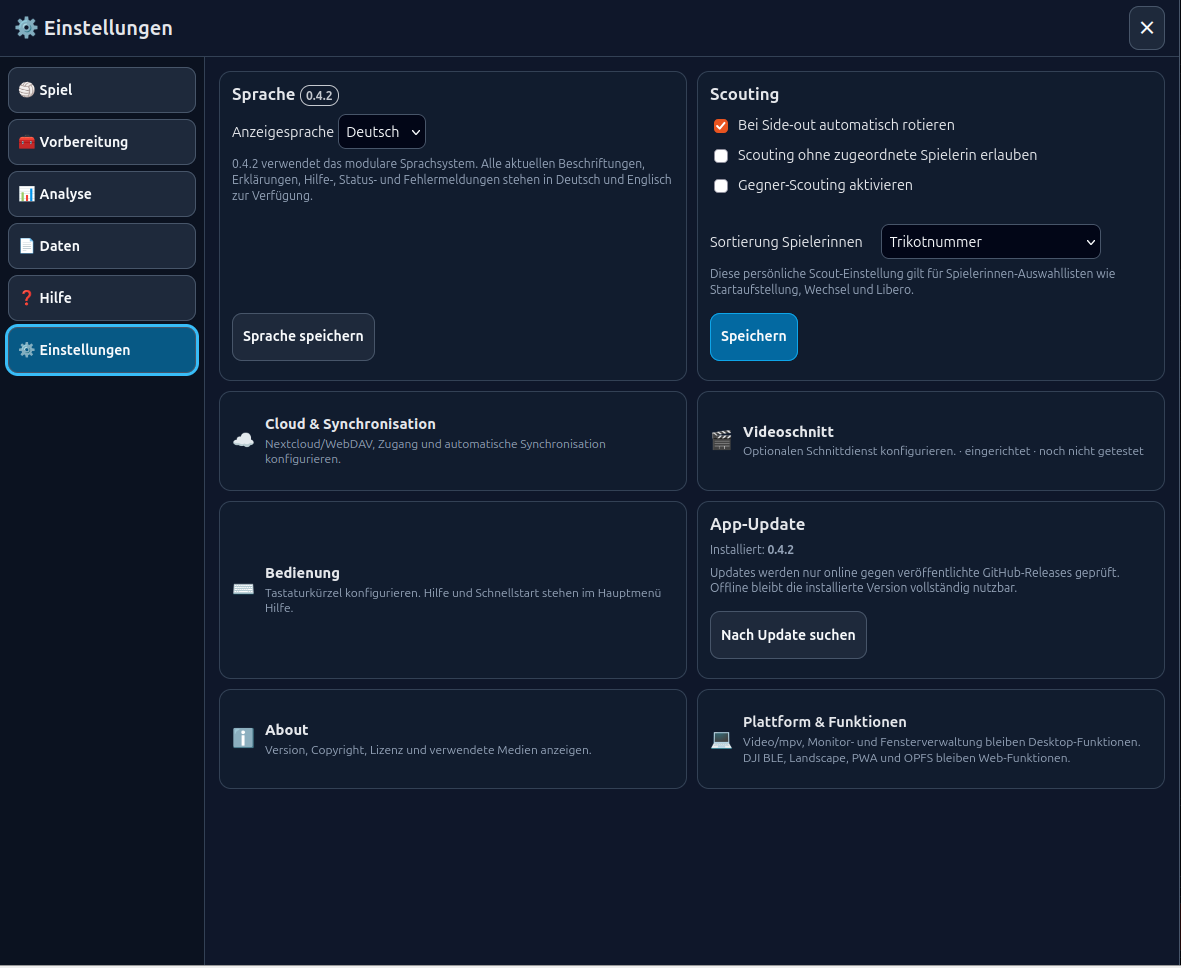Open the Videoschnitt configuration card

coord(931,441)
